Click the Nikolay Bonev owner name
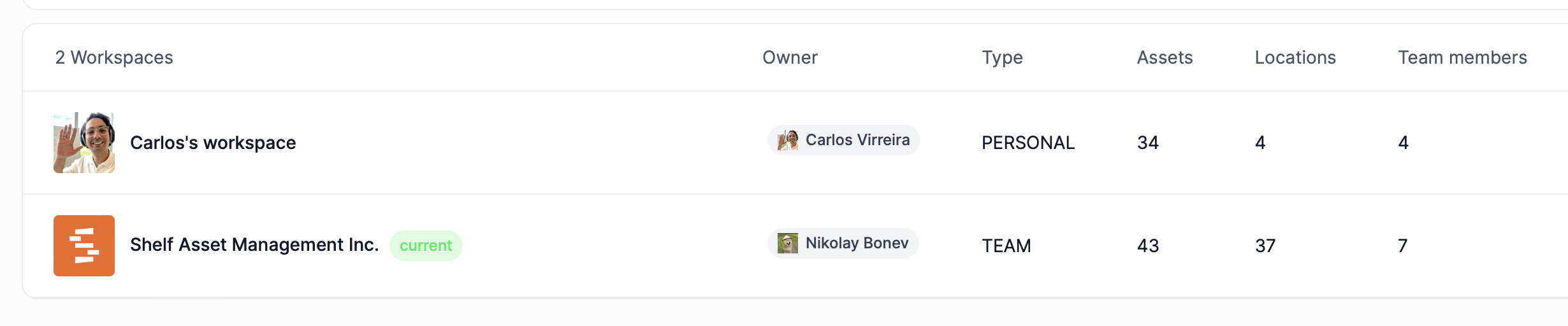Viewport: 1568px width, 326px height. tap(857, 243)
